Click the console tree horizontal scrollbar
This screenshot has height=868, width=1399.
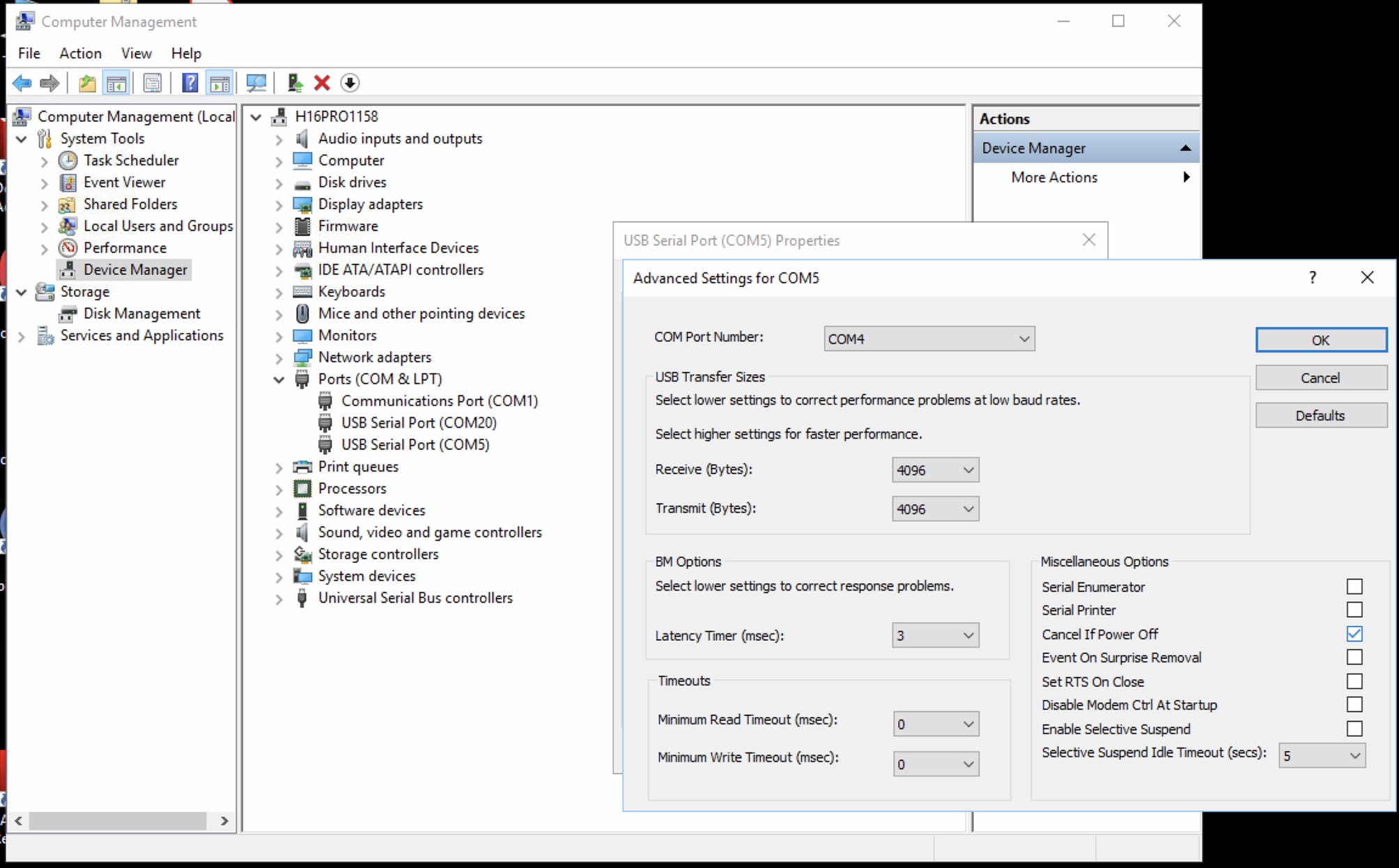click(118, 821)
